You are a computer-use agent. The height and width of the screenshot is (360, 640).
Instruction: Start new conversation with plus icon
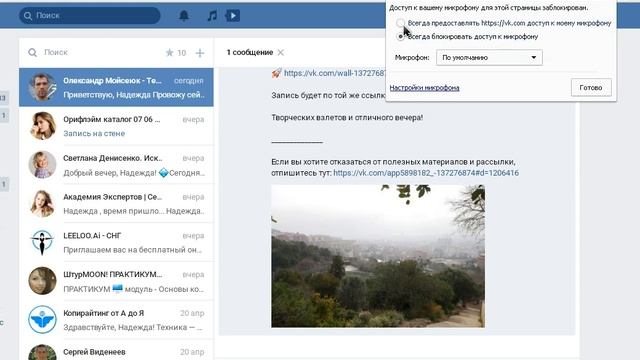point(200,53)
